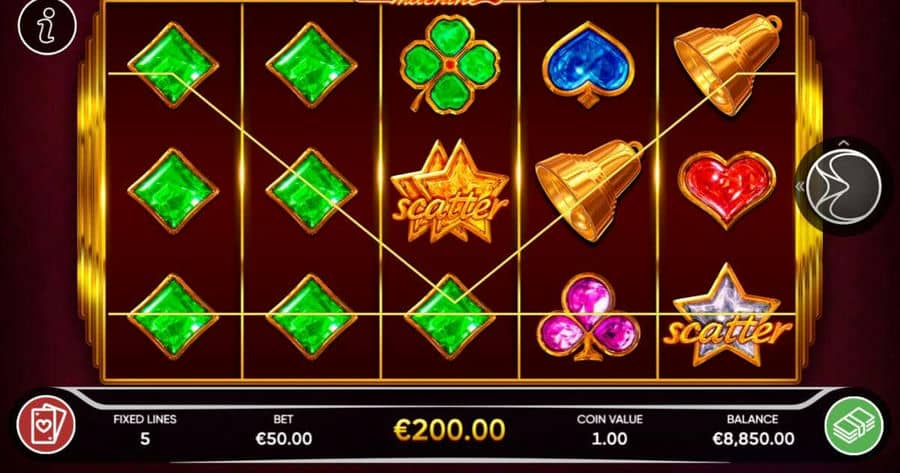Click the golden bell in fourth reel
This screenshot has height=473, width=900.
589,189
